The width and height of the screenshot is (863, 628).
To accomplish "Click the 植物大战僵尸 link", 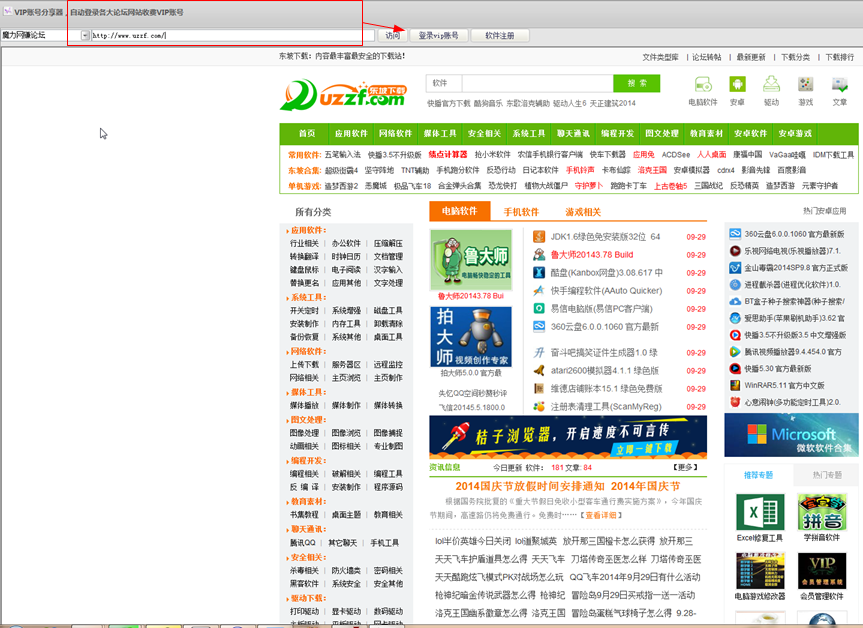I will [x=546, y=186].
